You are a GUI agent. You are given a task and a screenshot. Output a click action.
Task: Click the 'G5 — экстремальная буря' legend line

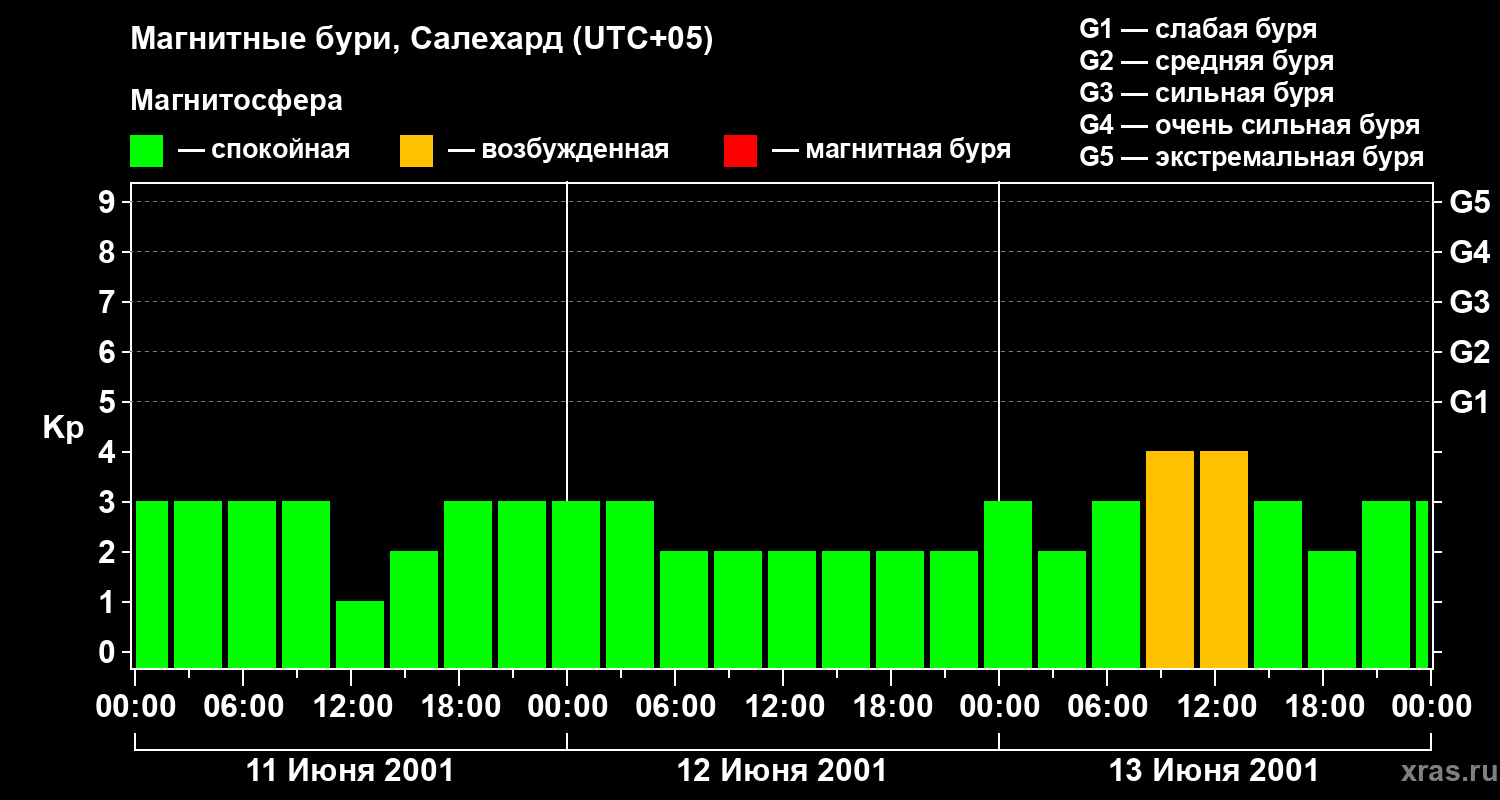click(1252, 157)
